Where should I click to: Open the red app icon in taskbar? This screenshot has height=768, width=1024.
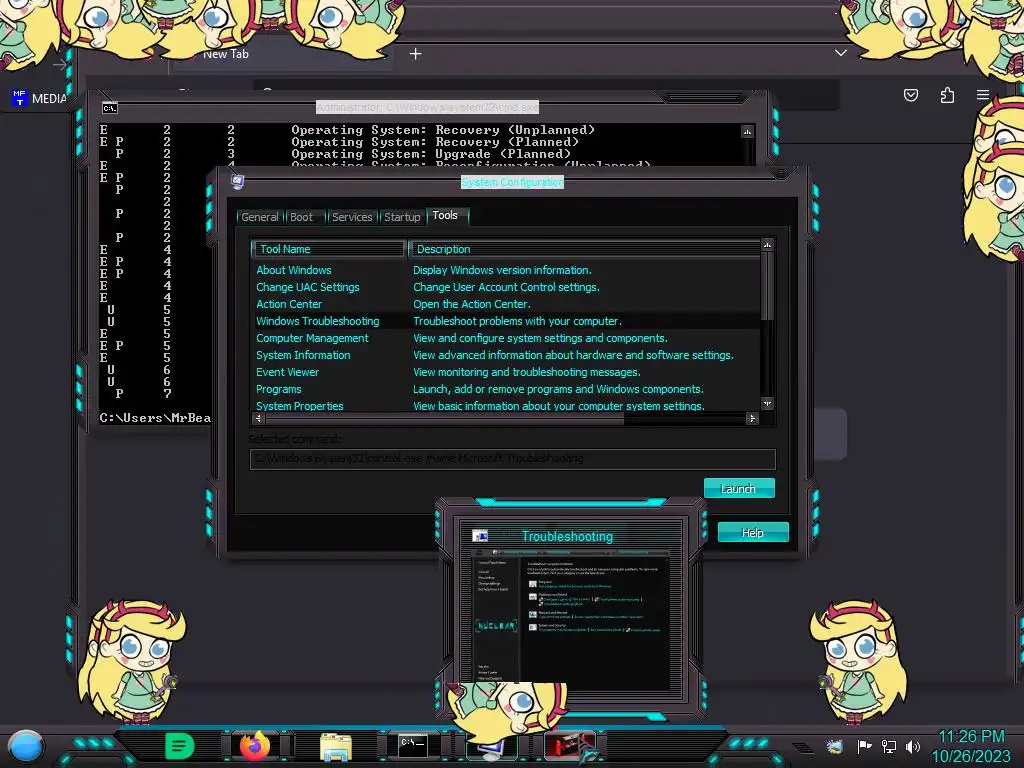[571, 746]
